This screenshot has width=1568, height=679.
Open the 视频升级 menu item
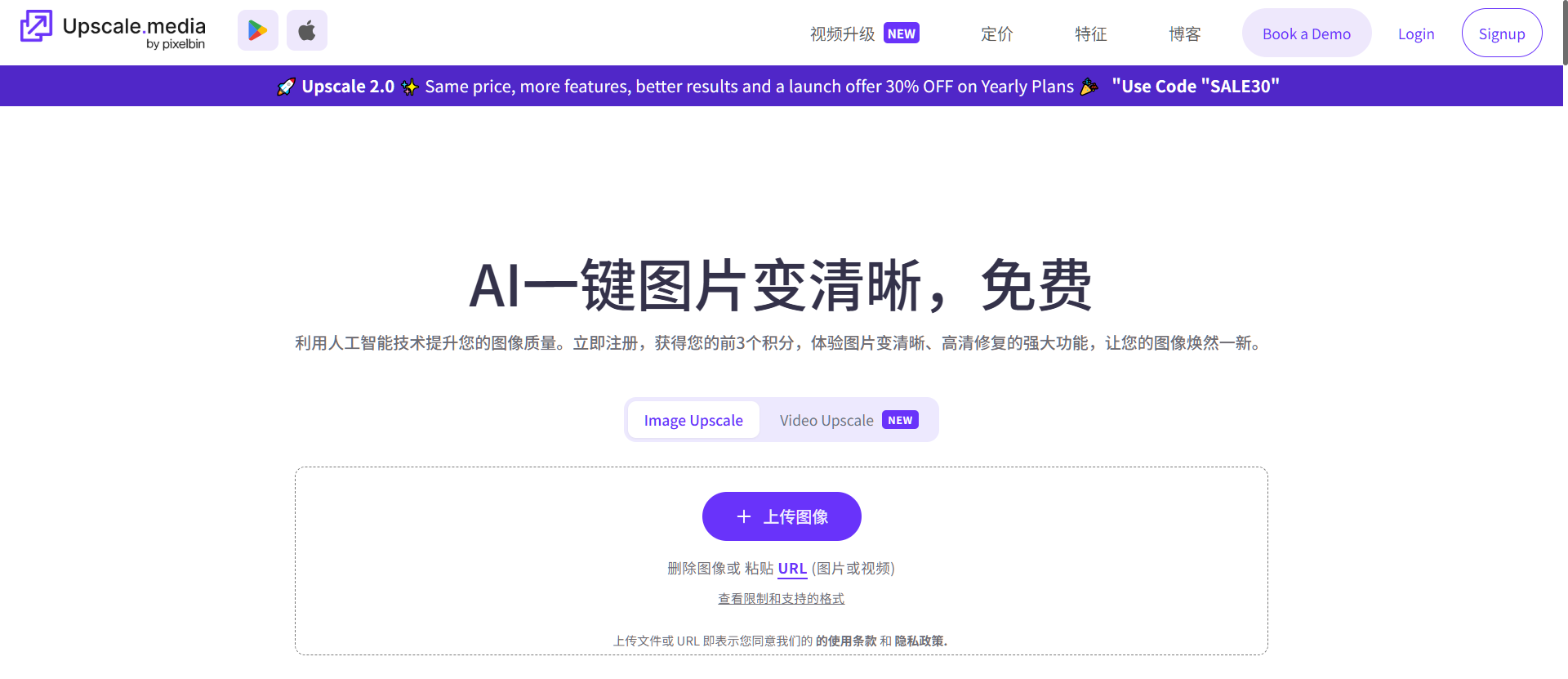coord(842,34)
